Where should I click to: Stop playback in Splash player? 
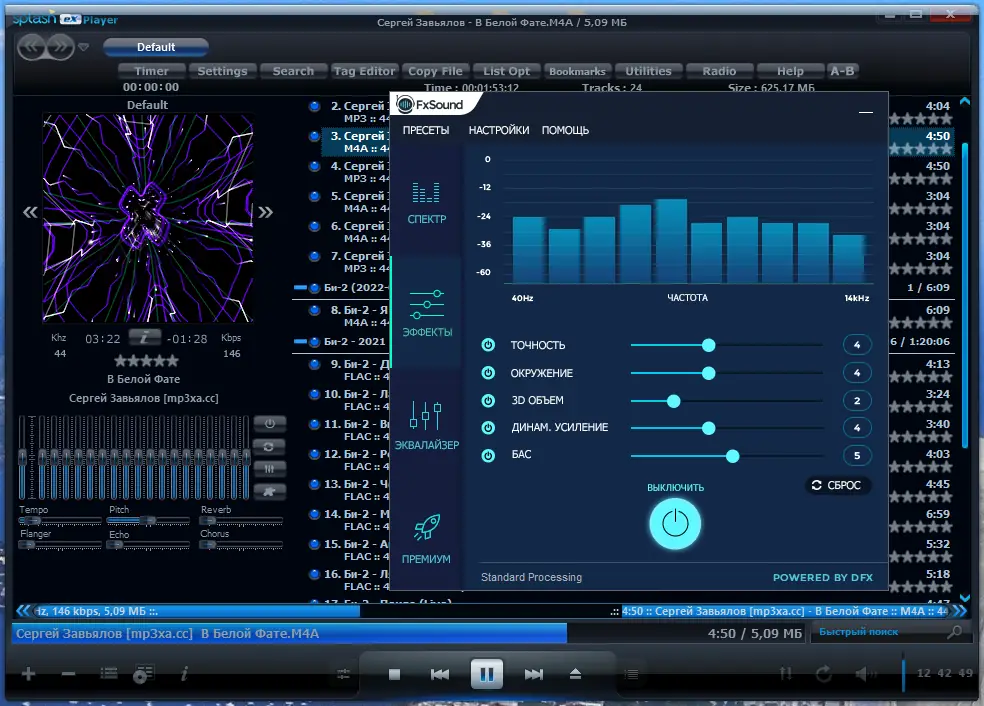point(394,674)
